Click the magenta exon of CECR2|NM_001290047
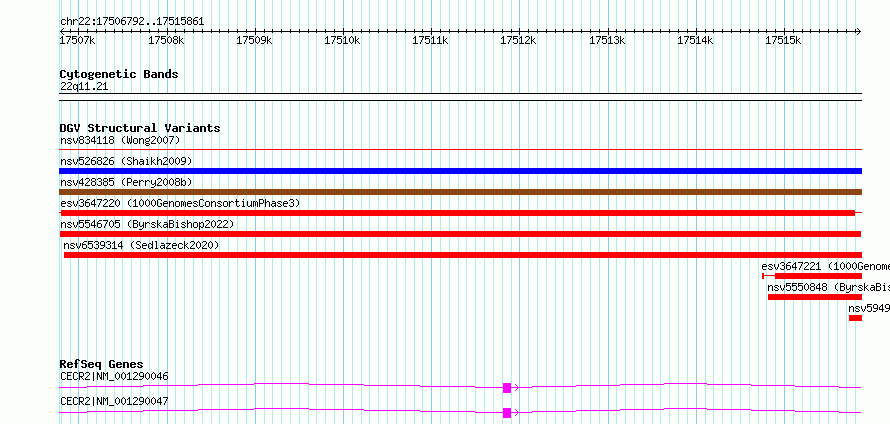The width and height of the screenshot is (890, 424). [507, 413]
